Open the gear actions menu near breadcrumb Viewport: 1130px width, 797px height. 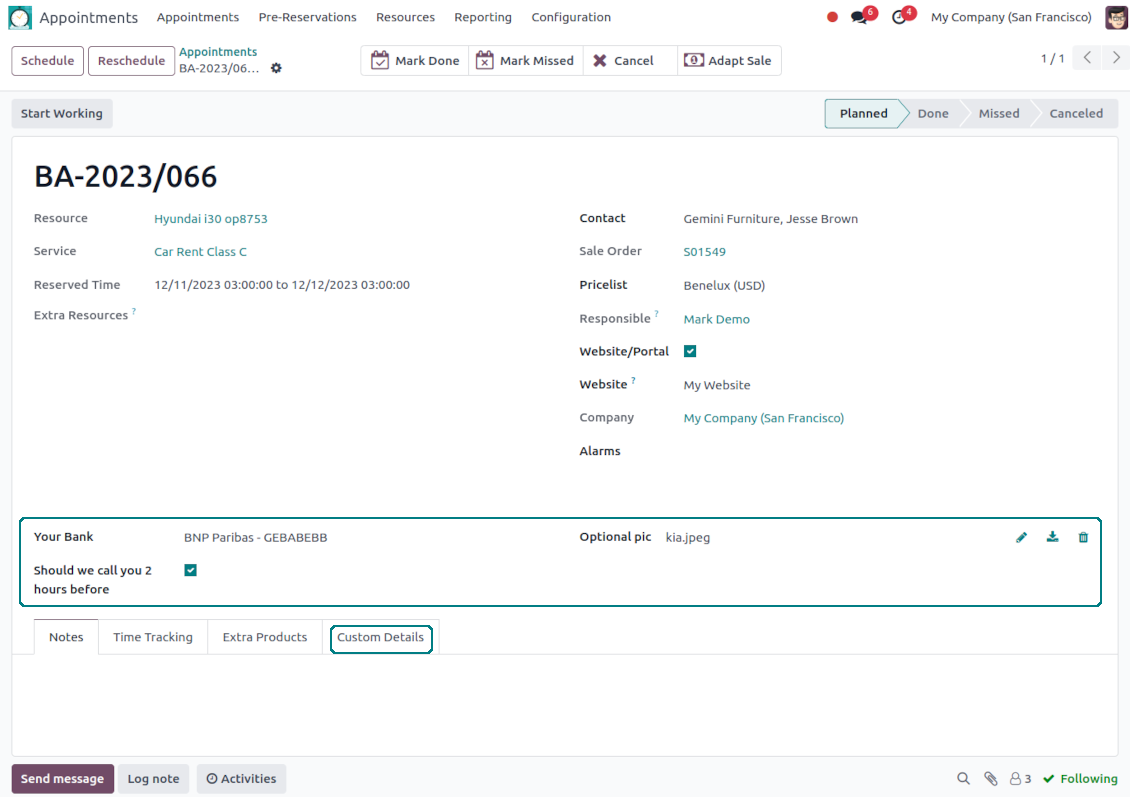point(276,68)
